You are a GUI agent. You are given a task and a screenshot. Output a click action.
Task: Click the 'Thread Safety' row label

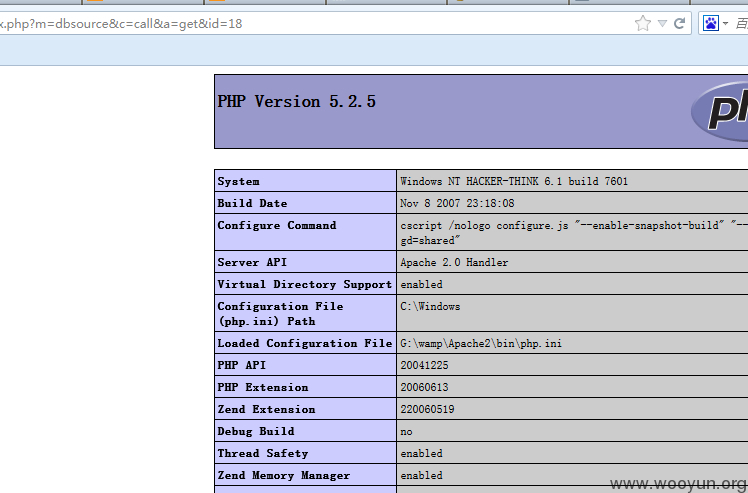(x=263, y=453)
